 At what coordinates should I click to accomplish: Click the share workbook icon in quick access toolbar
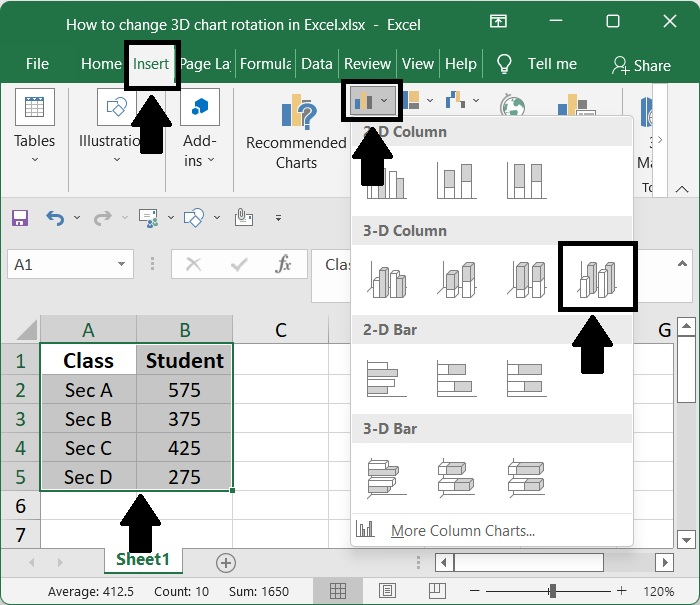(x=149, y=218)
